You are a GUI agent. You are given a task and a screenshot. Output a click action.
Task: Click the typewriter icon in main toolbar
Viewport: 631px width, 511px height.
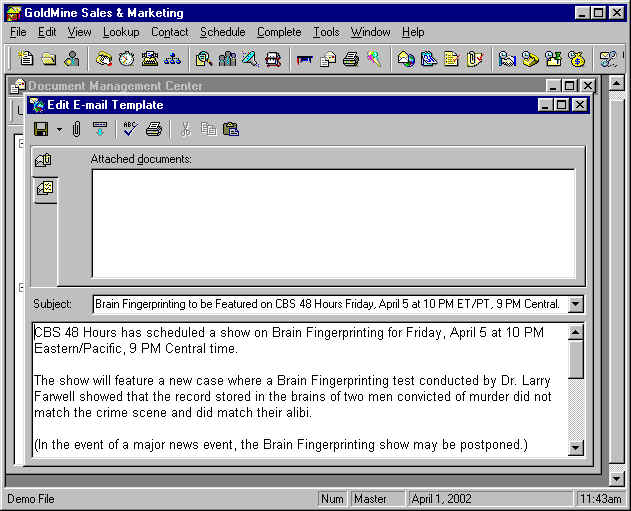tap(149, 59)
